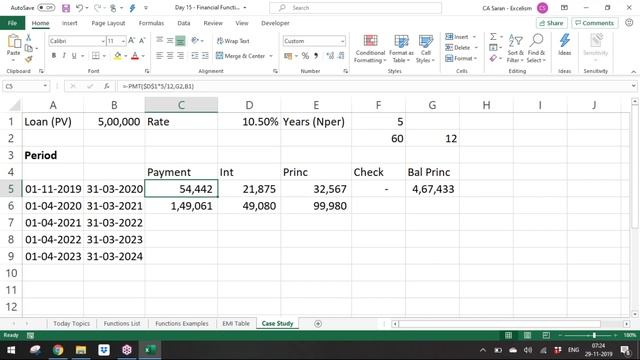
Task: Click the Paste clipboard icon
Action: coord(13,41)
